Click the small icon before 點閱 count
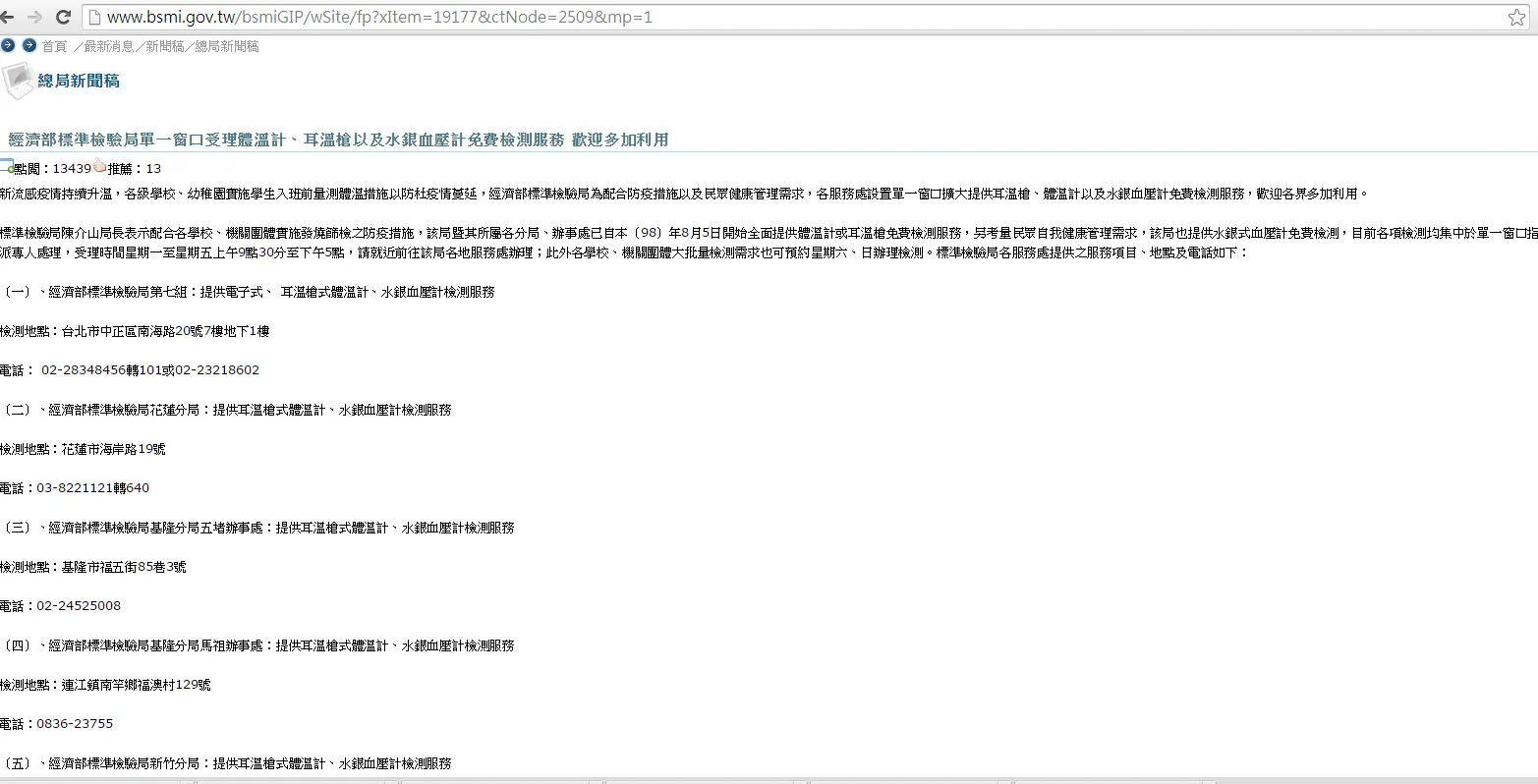Viewport: 1538px width, 784px height. point(8,167)
